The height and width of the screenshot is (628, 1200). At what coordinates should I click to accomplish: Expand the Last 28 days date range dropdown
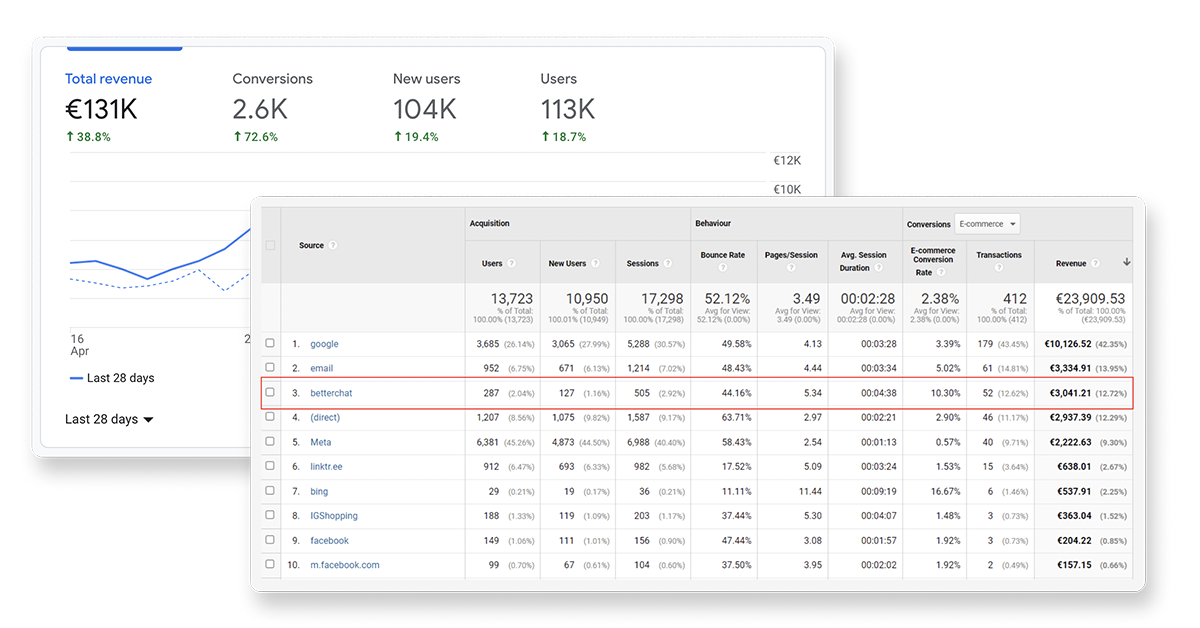tap(109, 420)
